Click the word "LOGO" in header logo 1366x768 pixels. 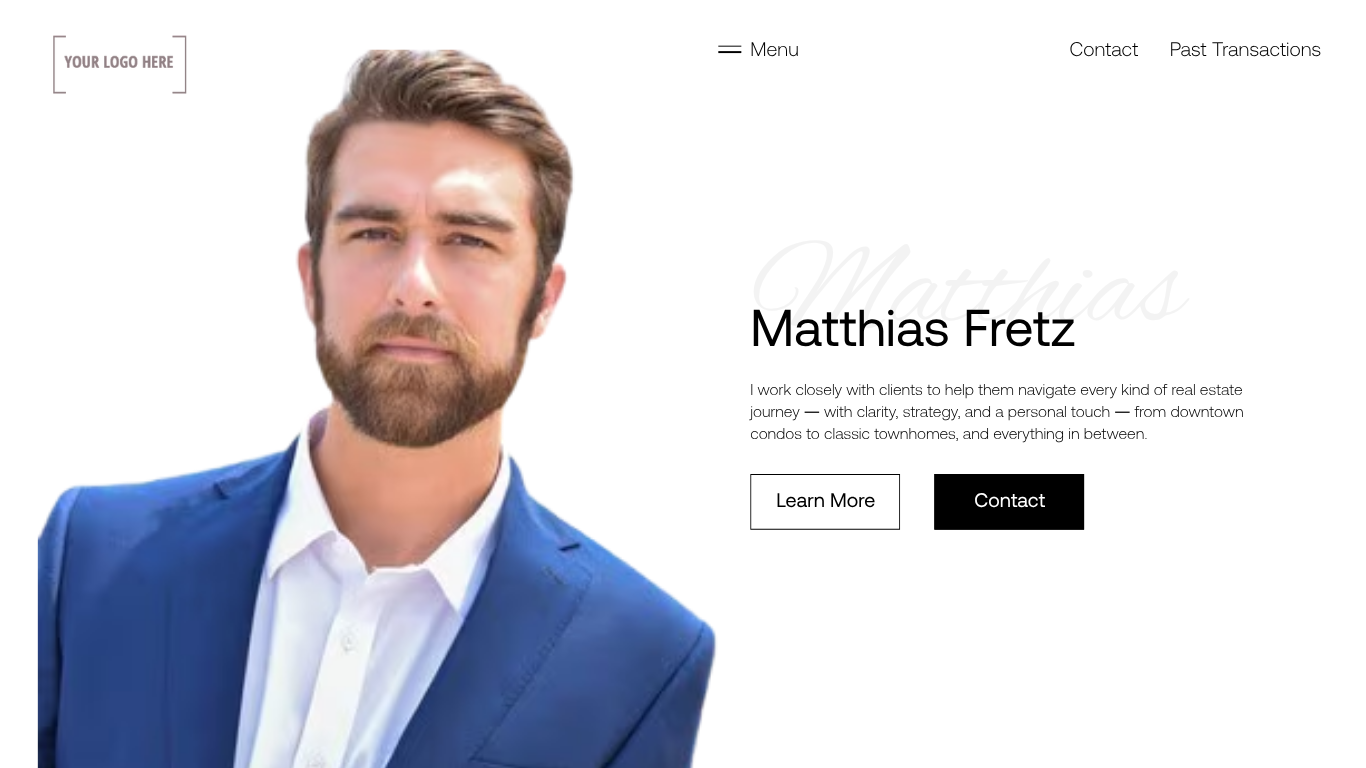(x=121, y=62)
